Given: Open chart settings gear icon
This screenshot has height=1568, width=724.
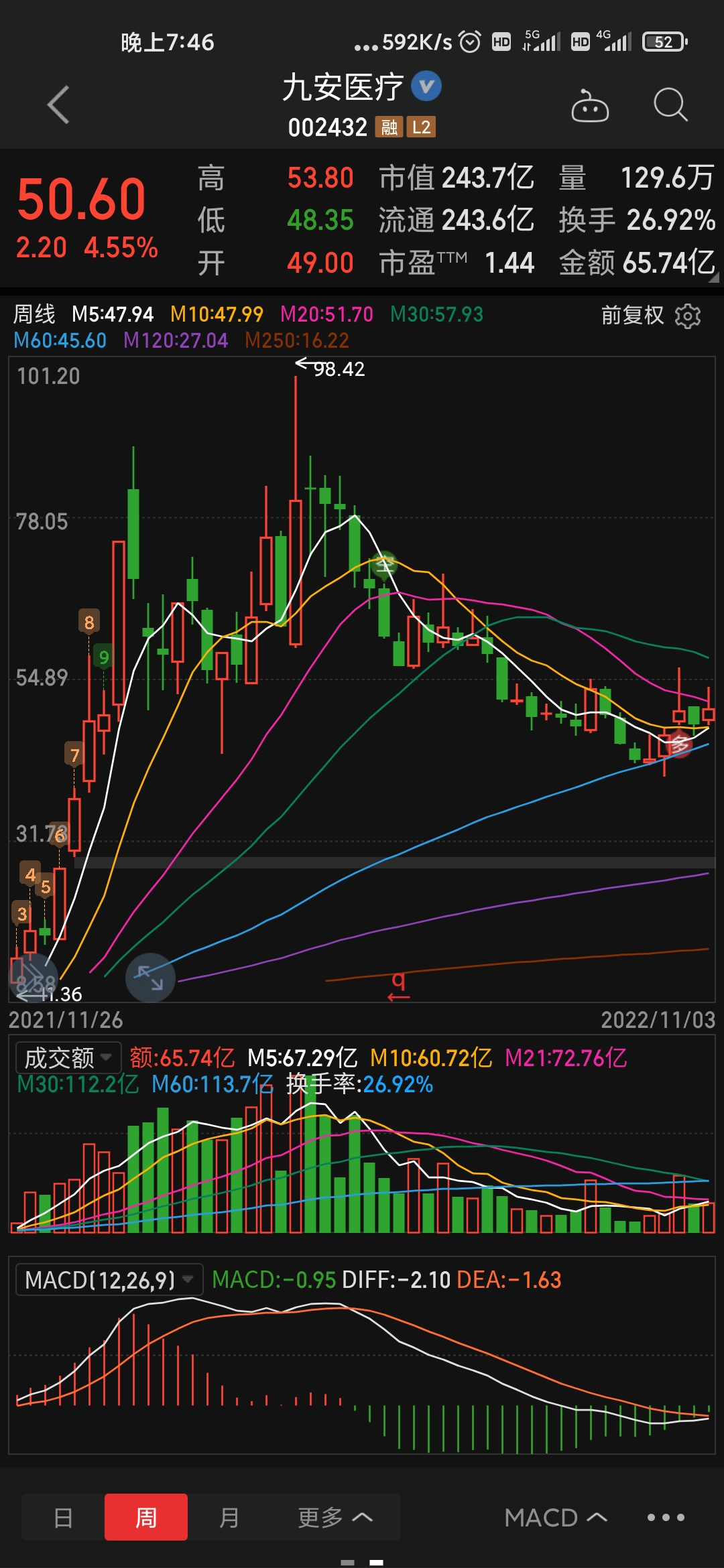Looking at the screenshot, I should 688,316.
